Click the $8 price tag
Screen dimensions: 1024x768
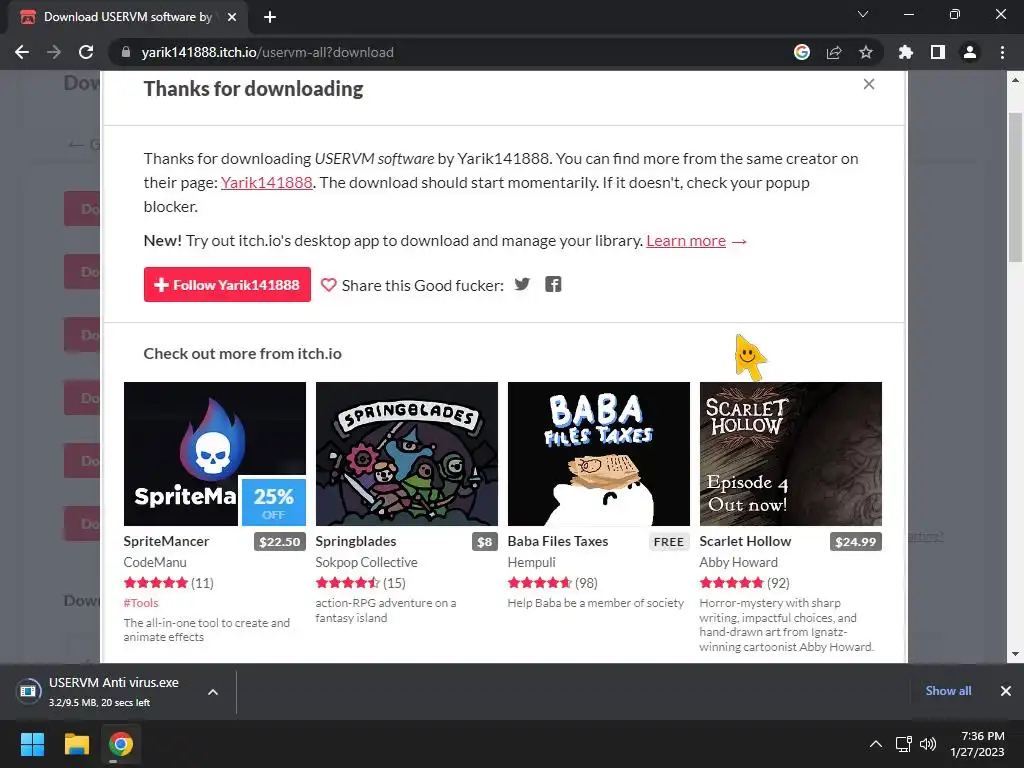(485, 542)
